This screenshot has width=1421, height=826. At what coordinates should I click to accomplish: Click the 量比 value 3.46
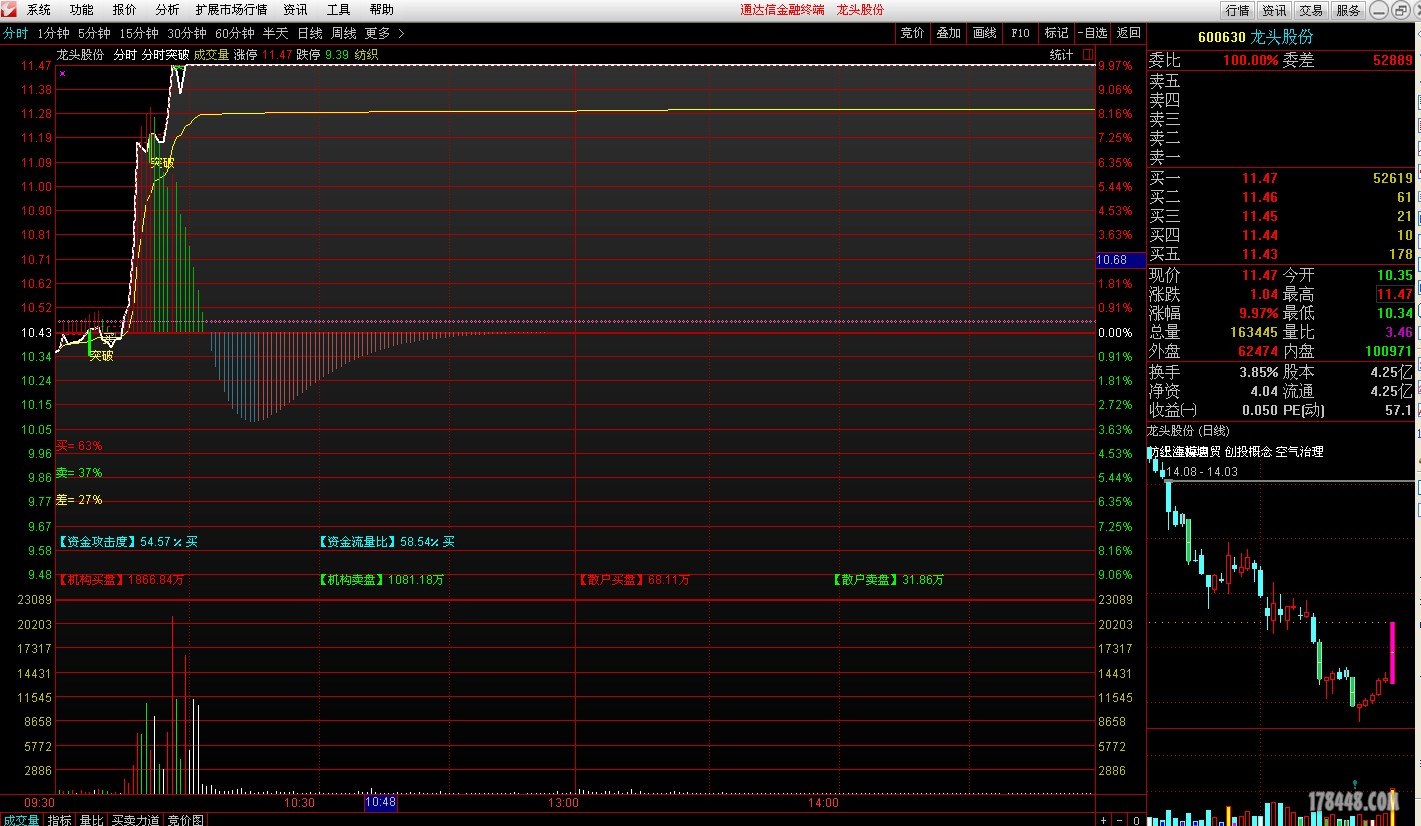1398,333
